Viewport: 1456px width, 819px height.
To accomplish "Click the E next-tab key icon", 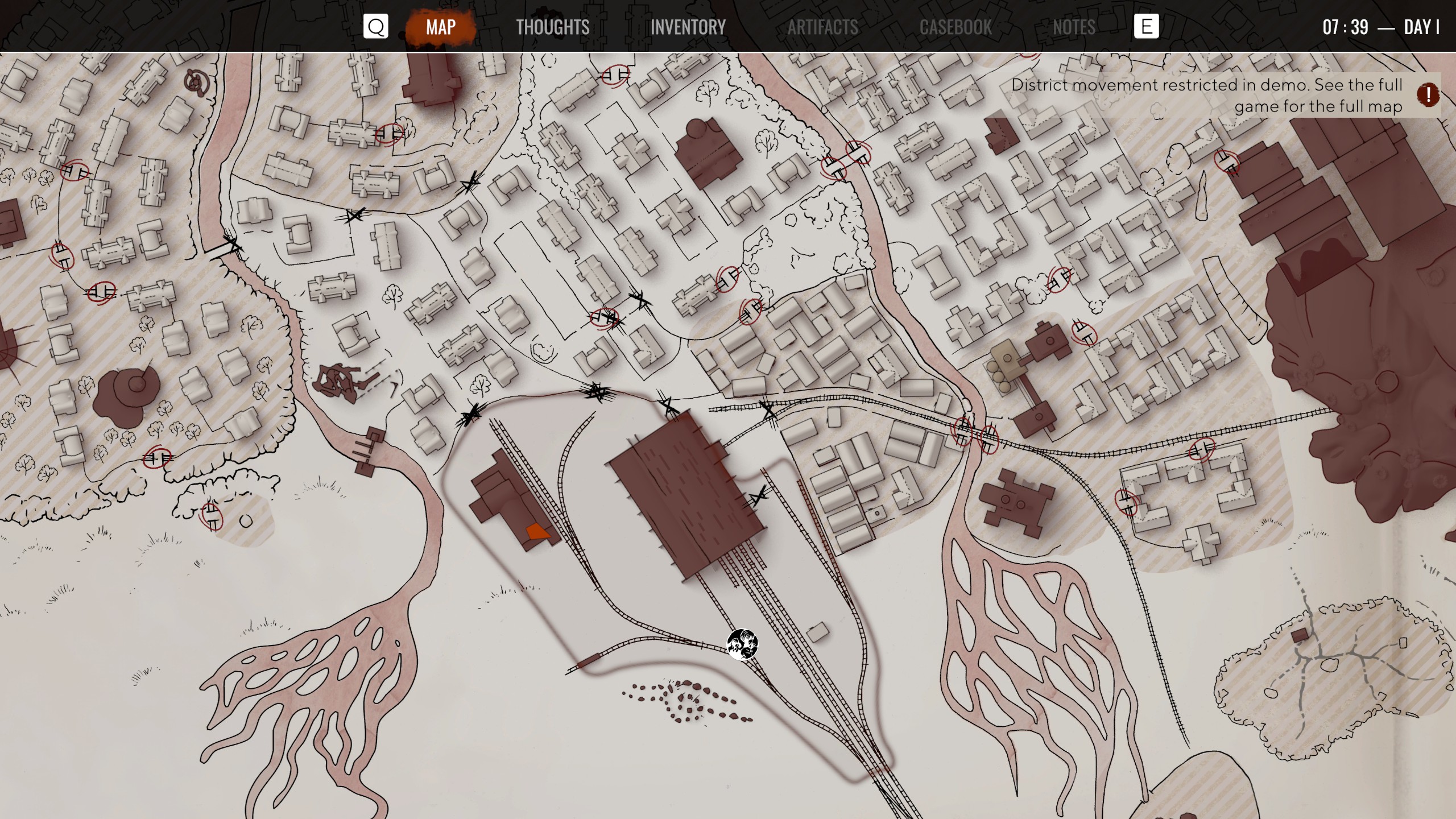I will point(1146,27).
